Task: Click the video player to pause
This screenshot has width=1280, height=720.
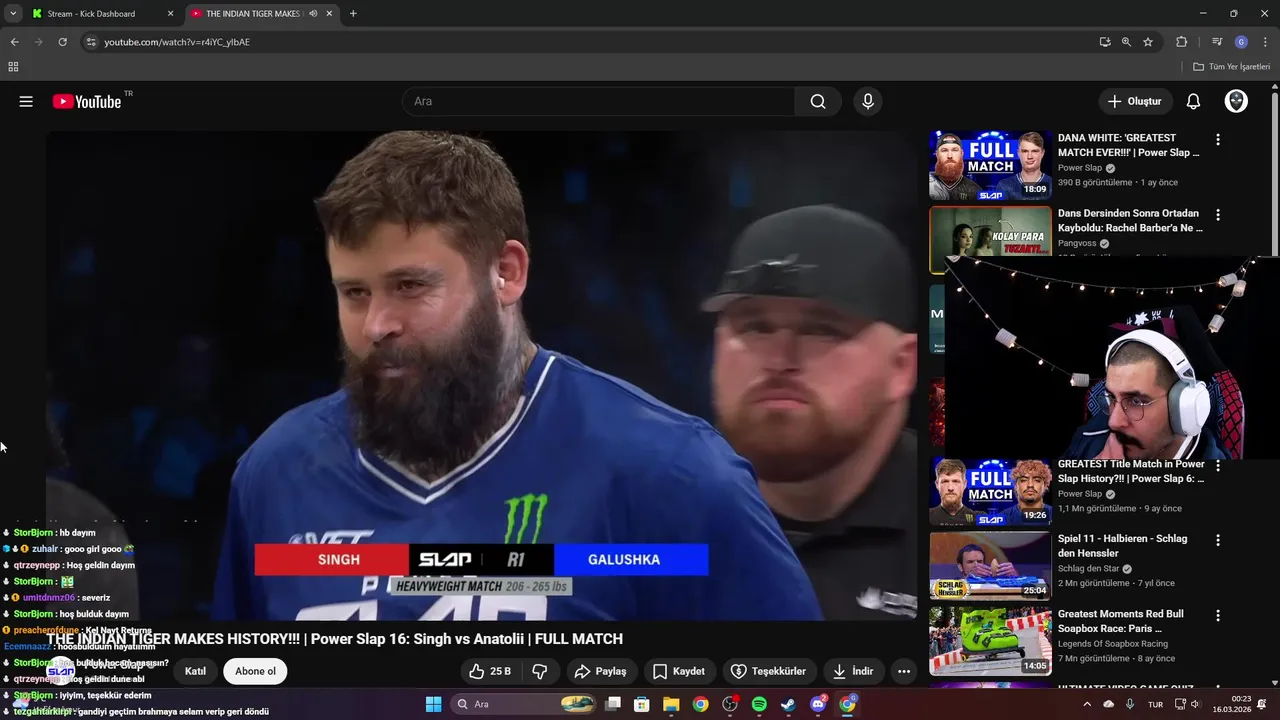Action: coord(481,375)
